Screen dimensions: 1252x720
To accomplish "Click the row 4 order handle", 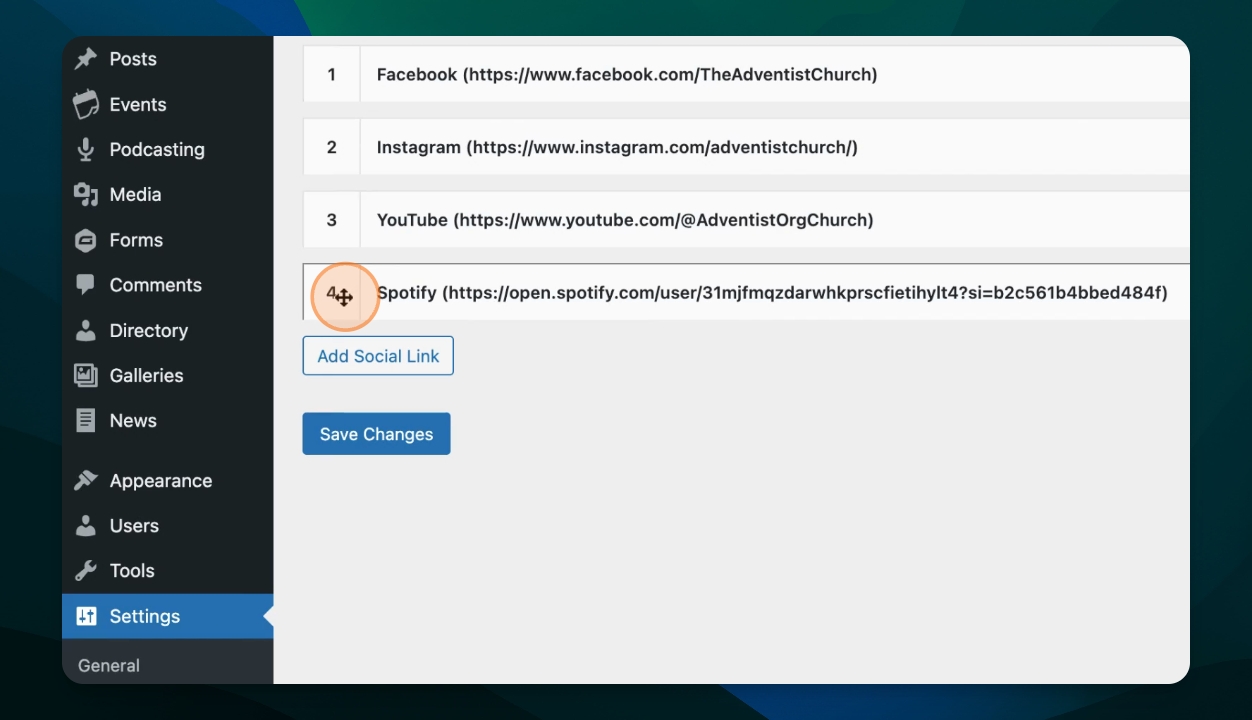I will (x=331, y=293).
